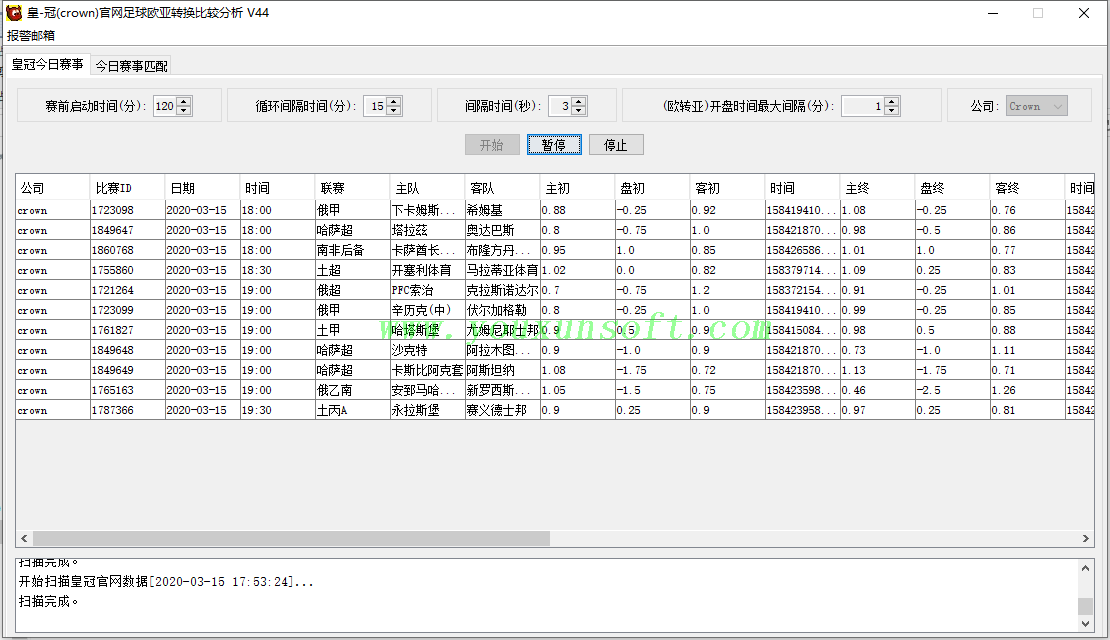Open the 公司 Crown dropdown
Image resolution: width=1110 pixels, height=640 pixels.
point(1036,106)
